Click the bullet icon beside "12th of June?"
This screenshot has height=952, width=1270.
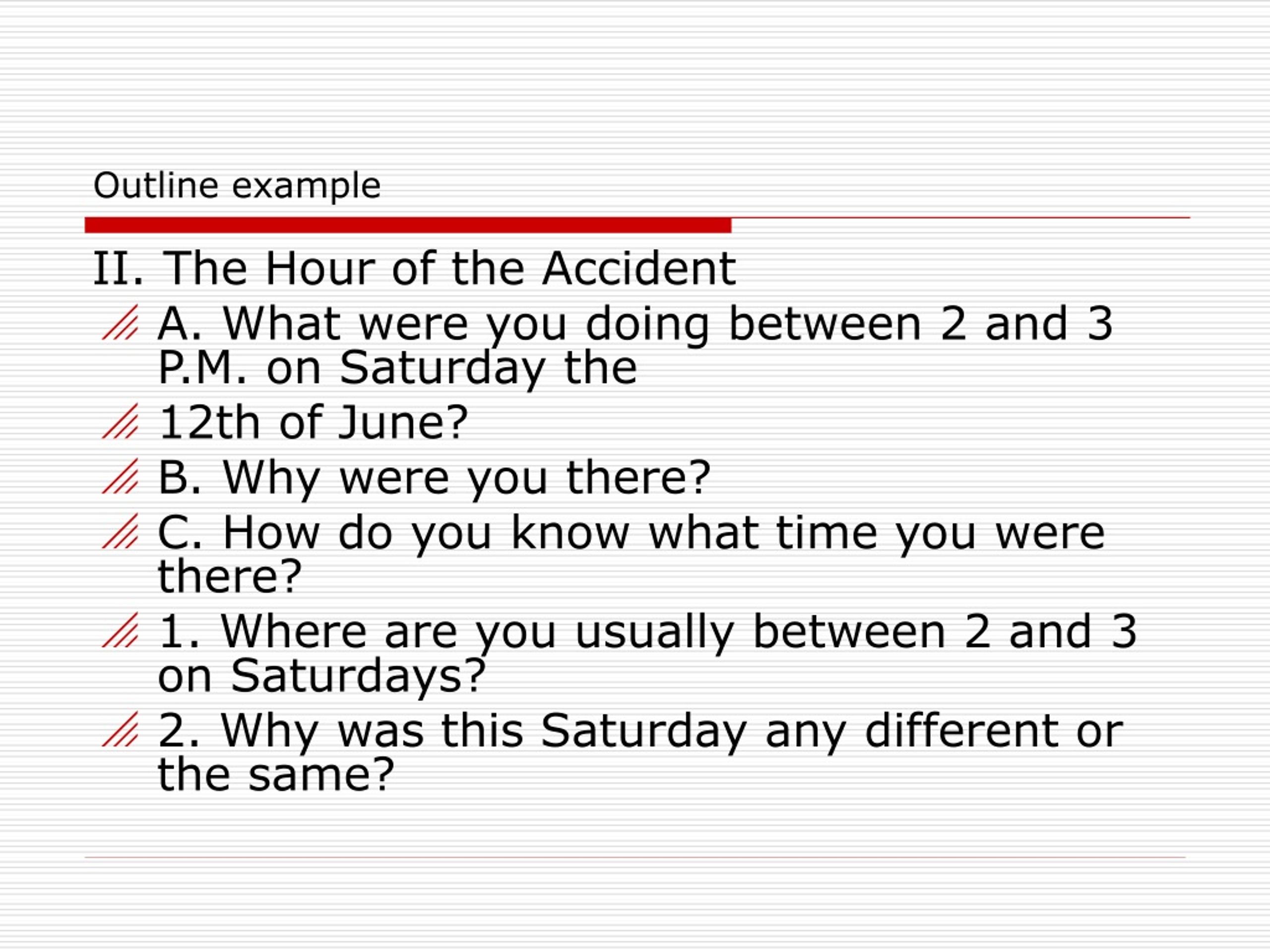(x=120, y=421)
